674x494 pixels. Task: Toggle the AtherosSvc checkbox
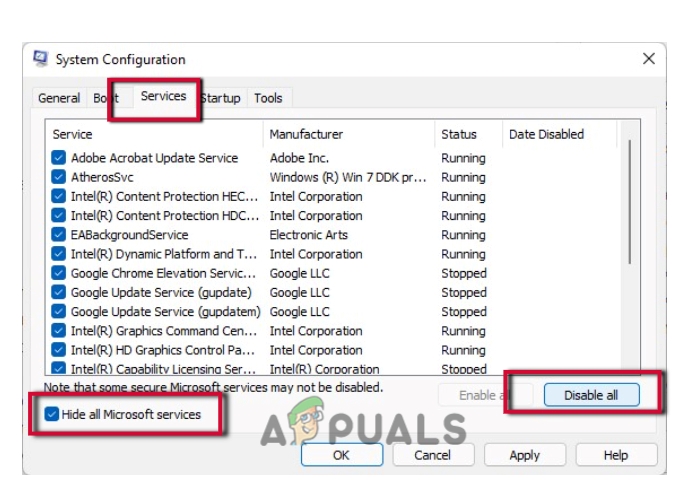pyautogui.click(x=58, y=177)
